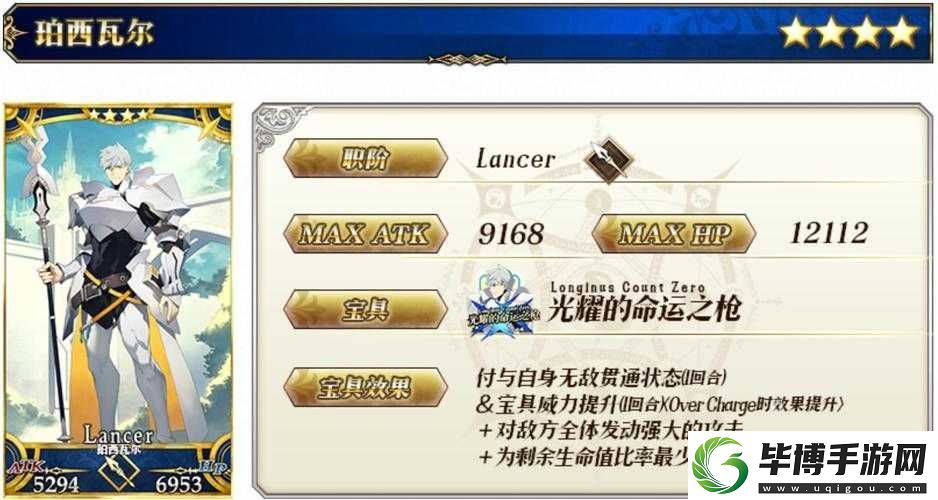This screenshot has width=938, height=500.
Task: Select the 职阶 class label
Action: tap(366, 158)
